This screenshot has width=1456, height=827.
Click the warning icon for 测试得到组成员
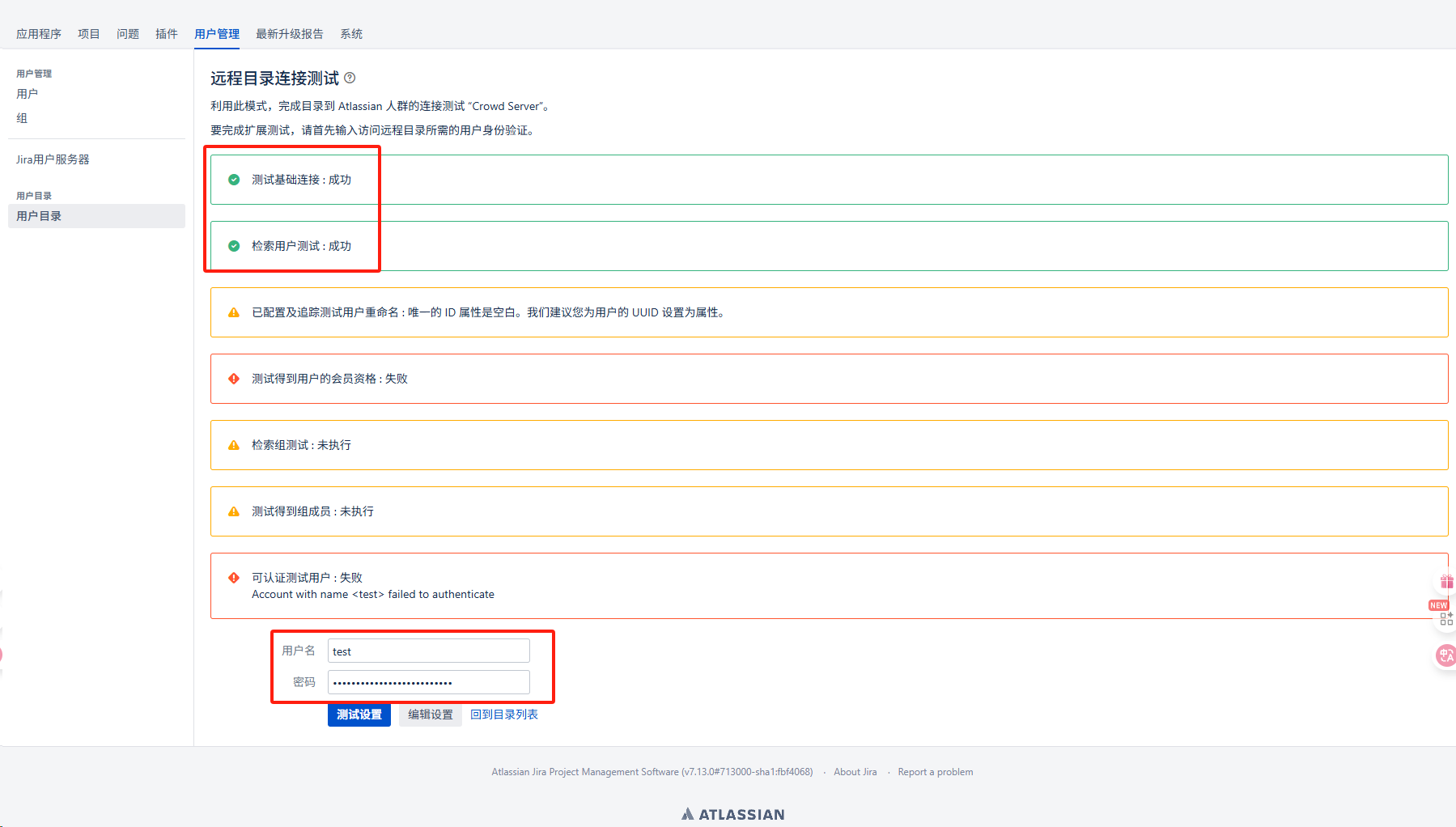coord(234,511)
